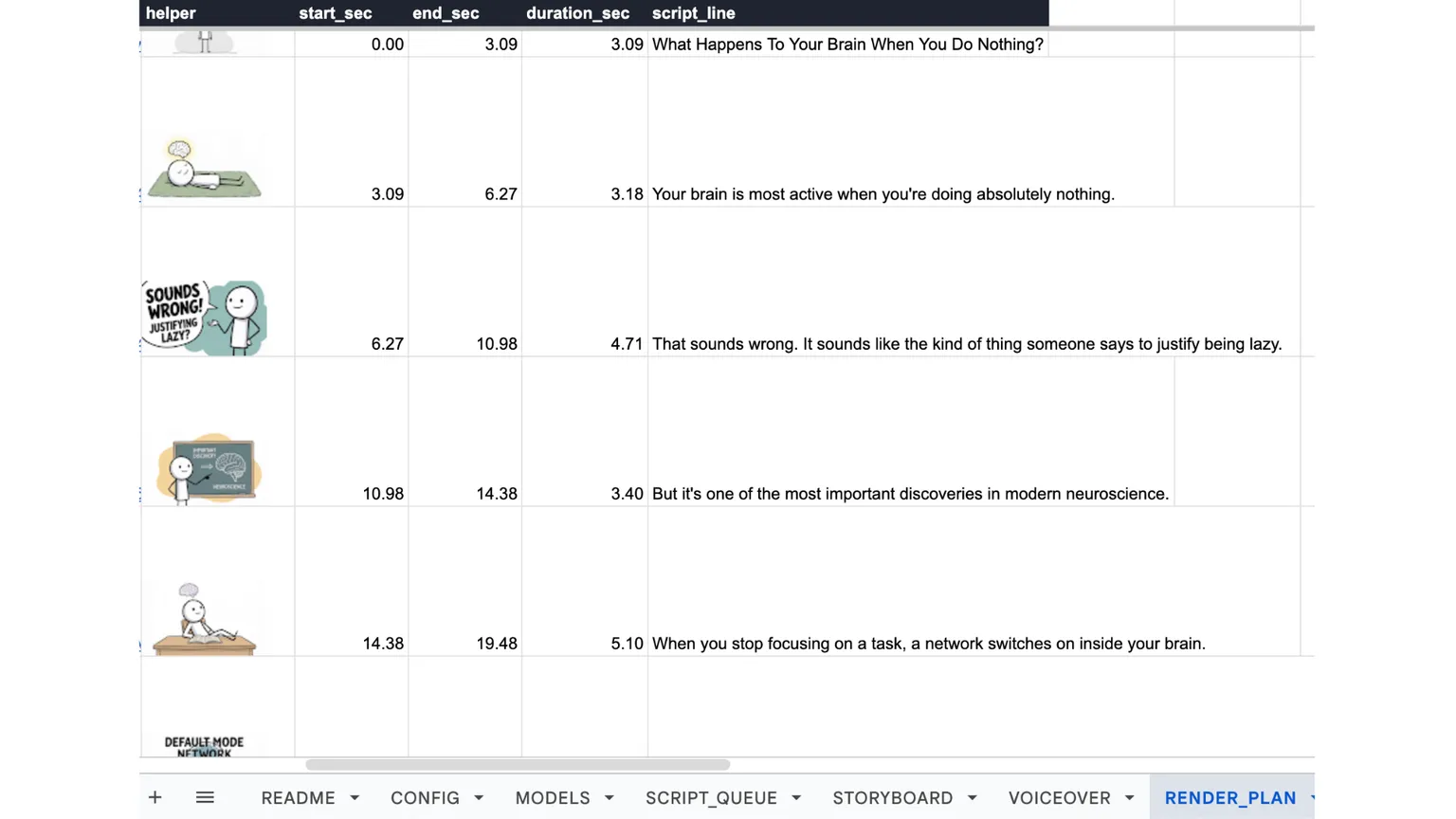Add a new sheet with plus icon
This screenshot has height=819, width=1456.
coord(155,798)
